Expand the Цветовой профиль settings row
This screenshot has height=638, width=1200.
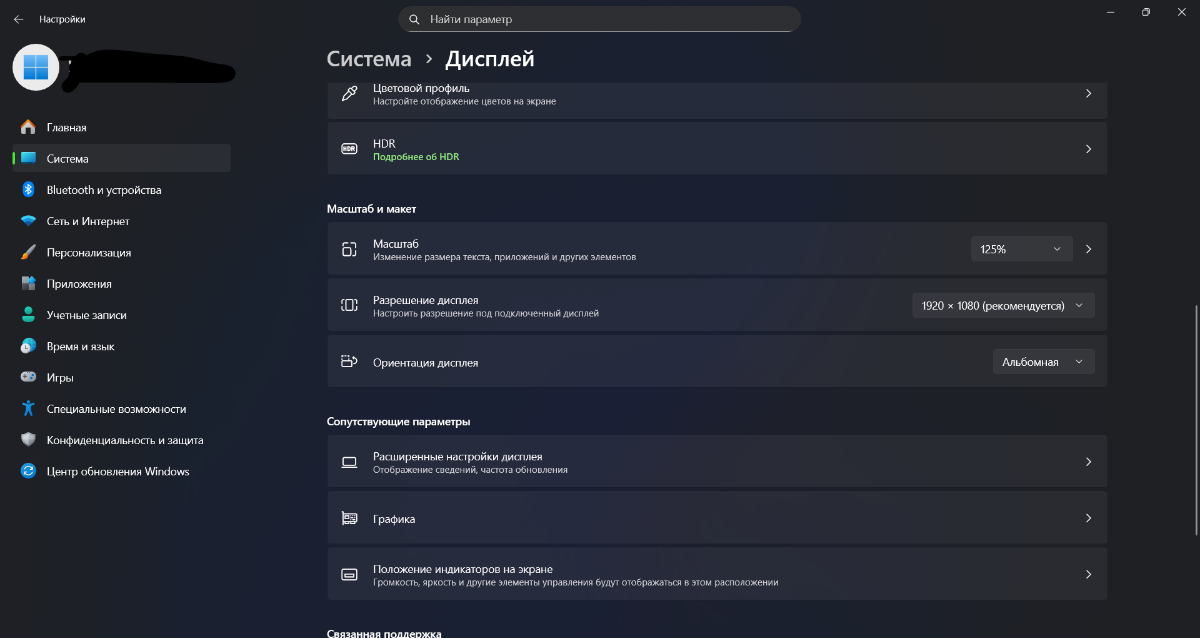tap(716, 94)
